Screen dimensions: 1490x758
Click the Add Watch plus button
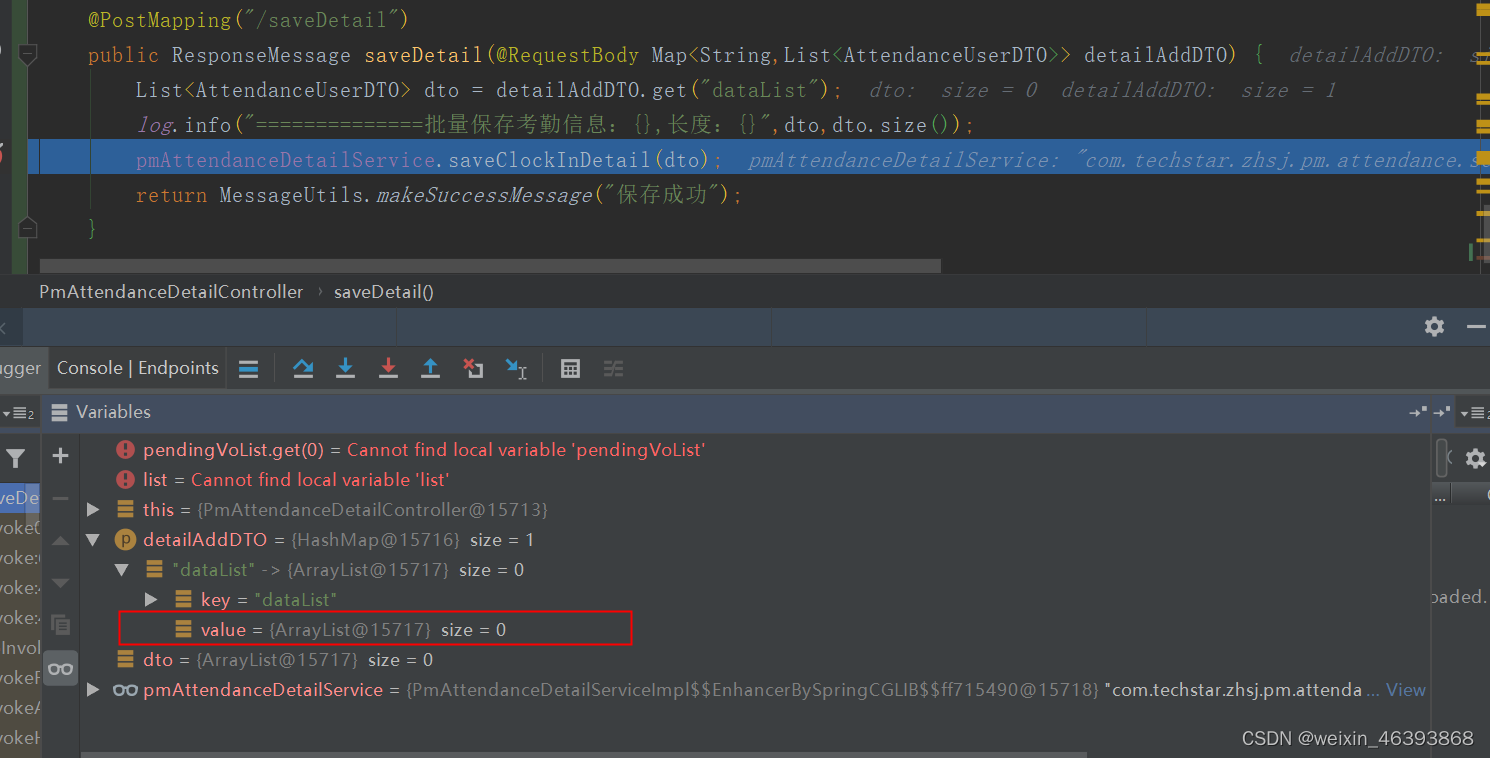(60, 455)
